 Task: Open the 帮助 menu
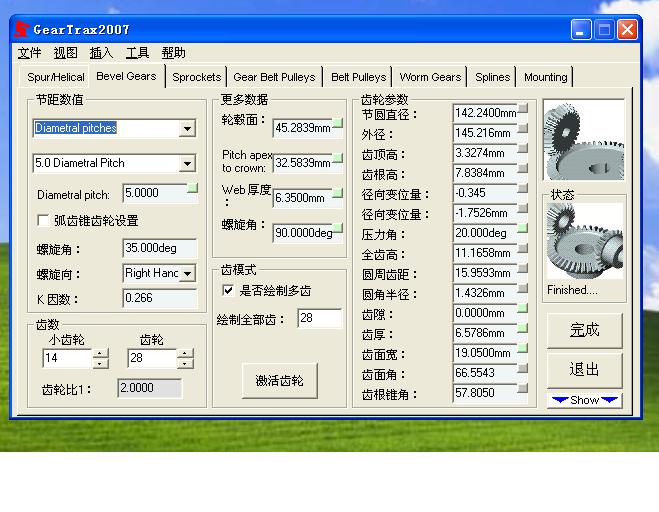[174, 53]
